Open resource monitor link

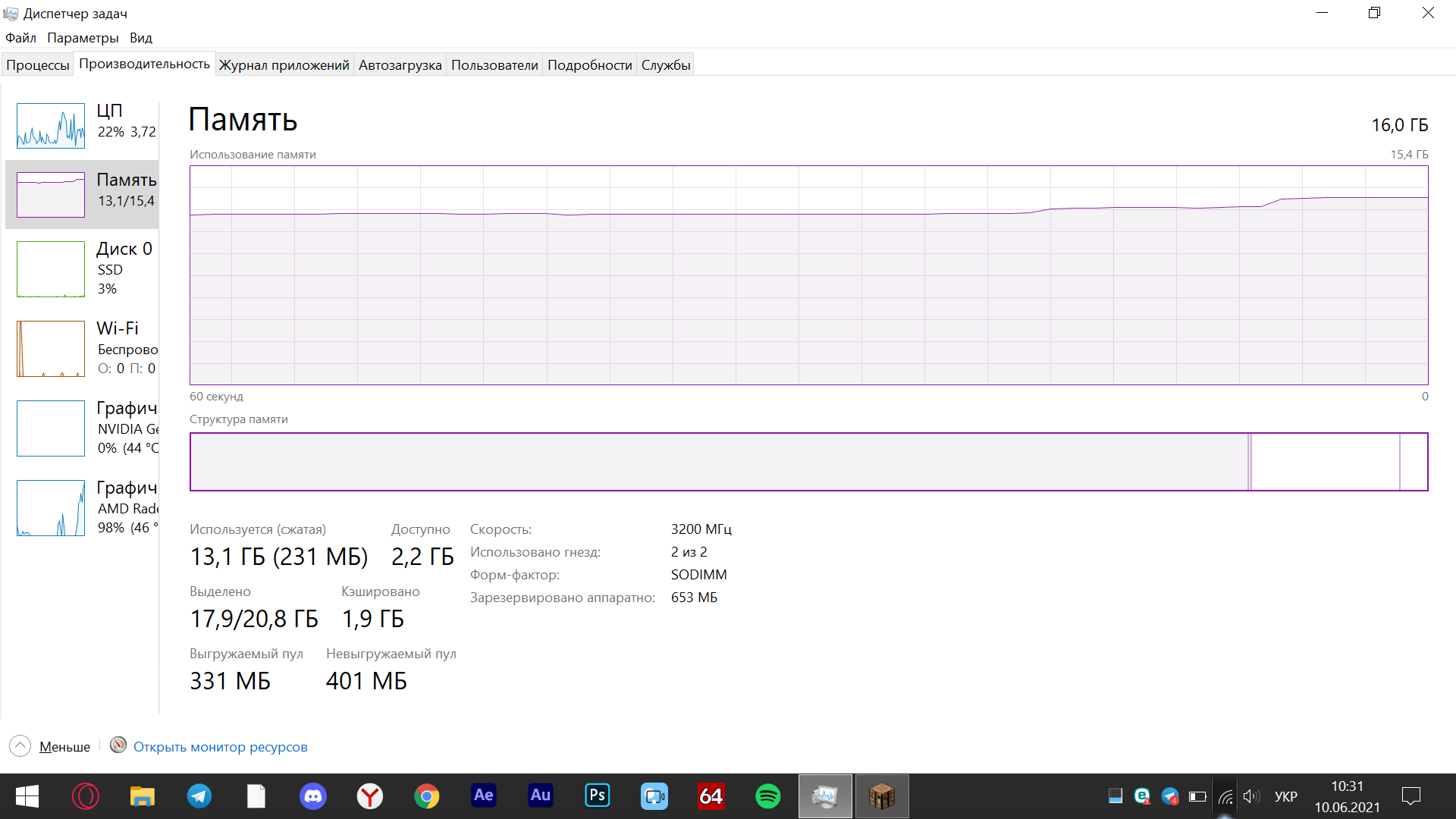[x=220, y=747]
